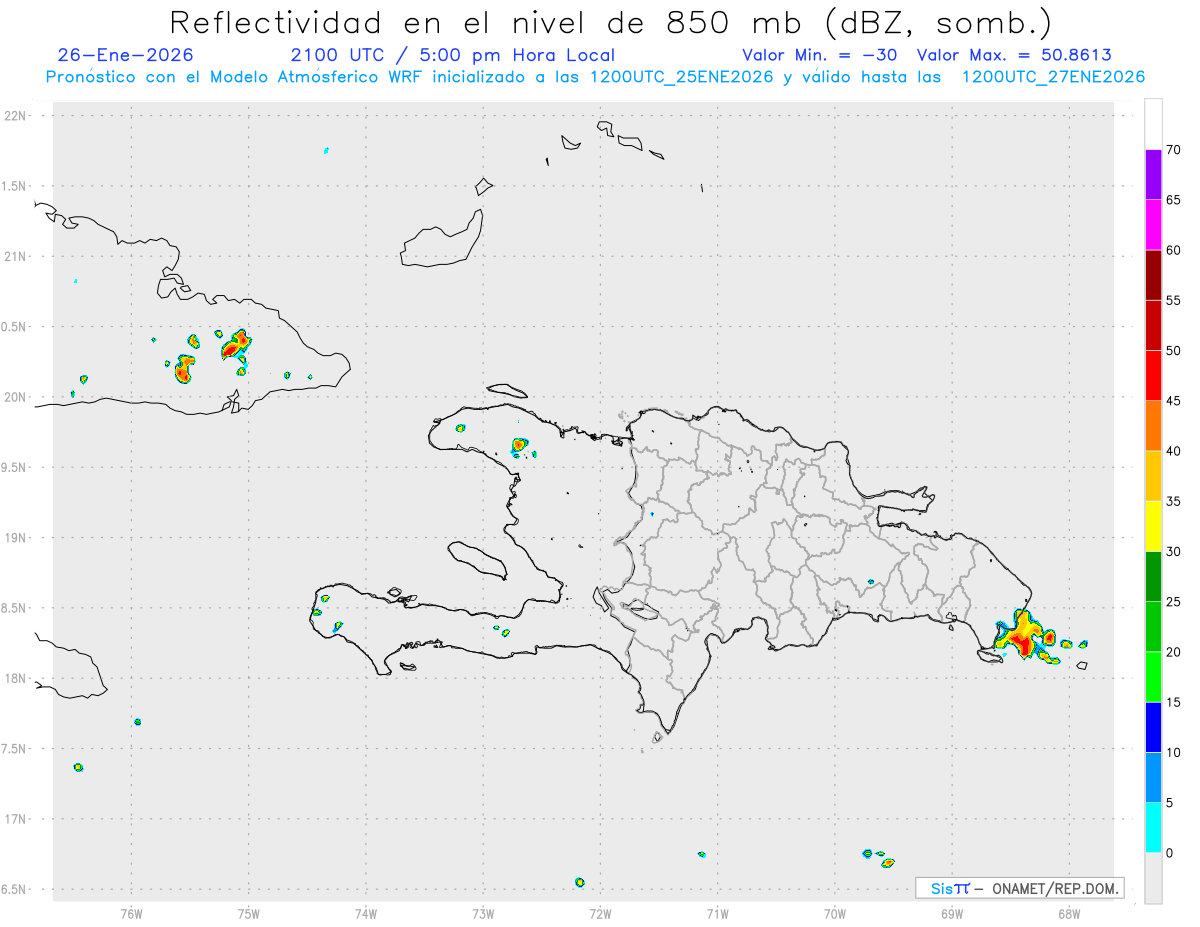Click the "2100 UTC / 5:00 pm Hora Local" text
This screenshot has height=927, width=1200.
coord(453,55)
